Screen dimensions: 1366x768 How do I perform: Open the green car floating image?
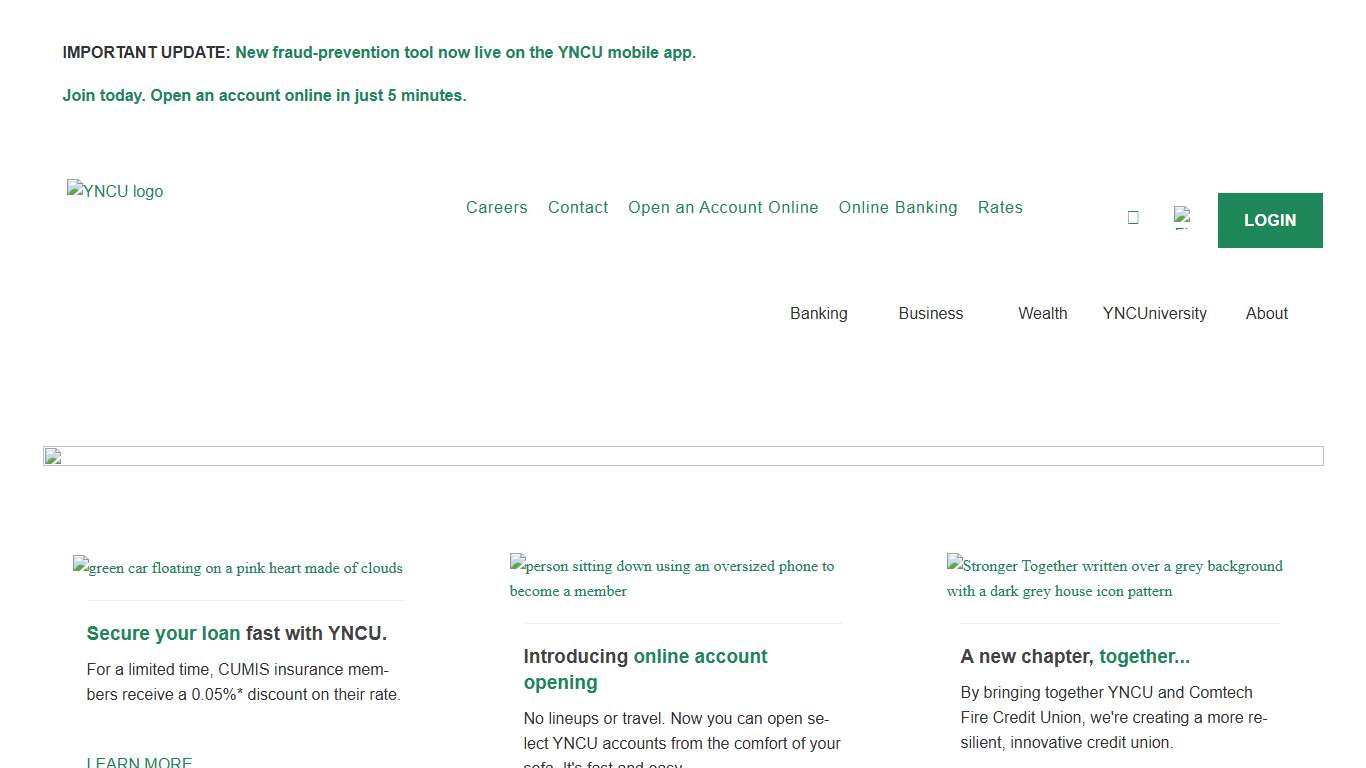coord(238,568)
